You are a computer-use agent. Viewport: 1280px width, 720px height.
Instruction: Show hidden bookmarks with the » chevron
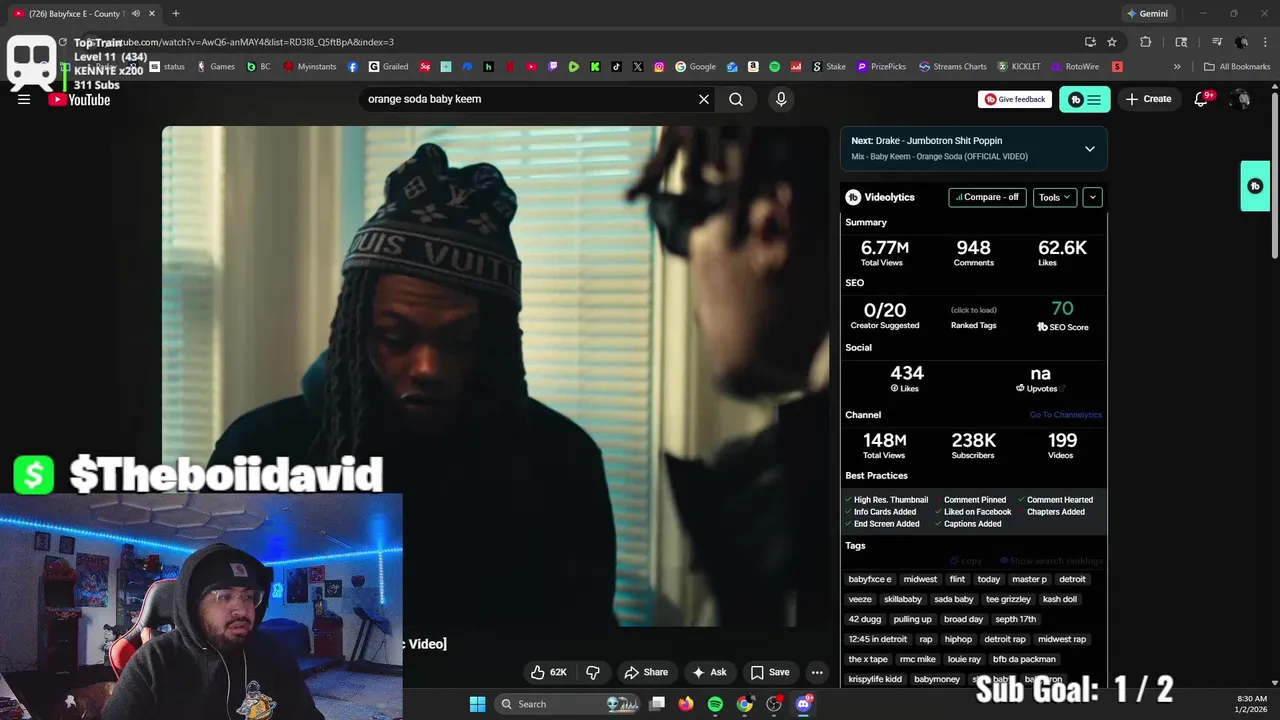[1177, 67]
